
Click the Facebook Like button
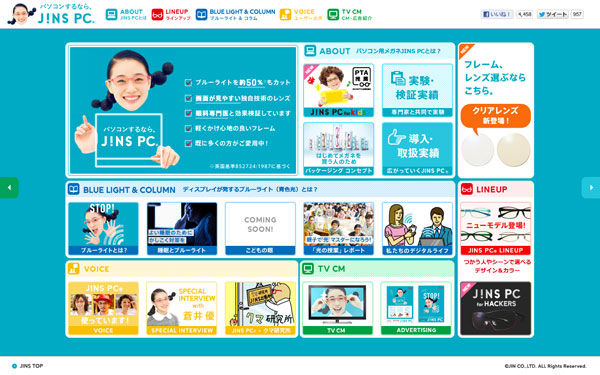(497, 14)
